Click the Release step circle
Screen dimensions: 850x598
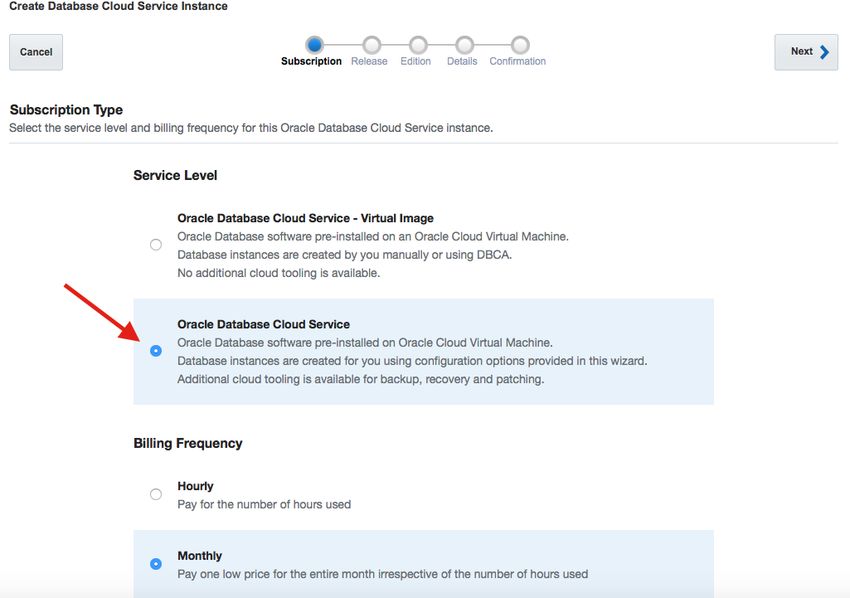pos(371,44)
